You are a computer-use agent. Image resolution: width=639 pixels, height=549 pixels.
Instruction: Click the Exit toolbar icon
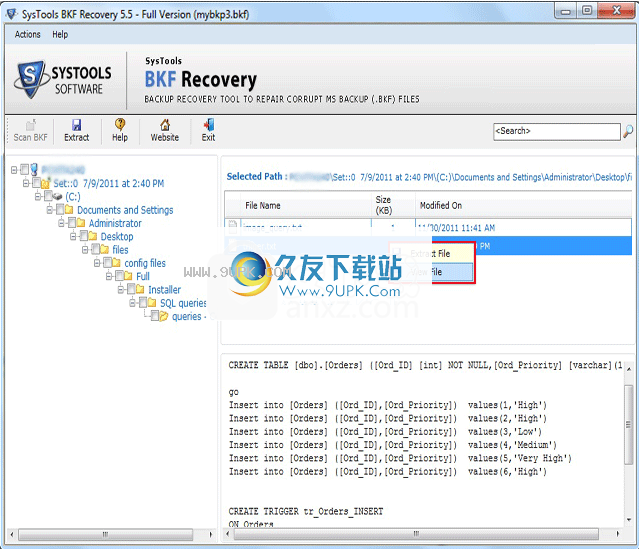[x=208, y=125]
